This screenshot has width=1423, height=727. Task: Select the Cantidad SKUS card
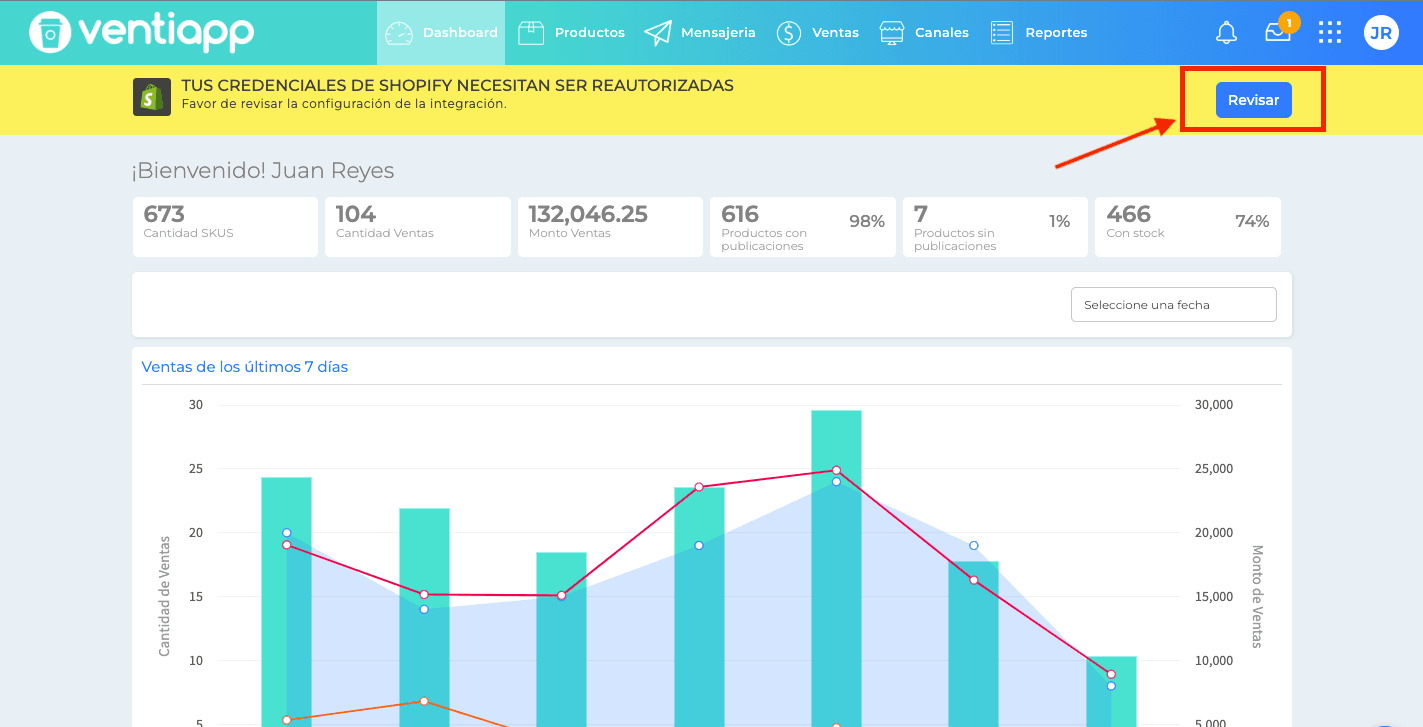click(225, 227)
